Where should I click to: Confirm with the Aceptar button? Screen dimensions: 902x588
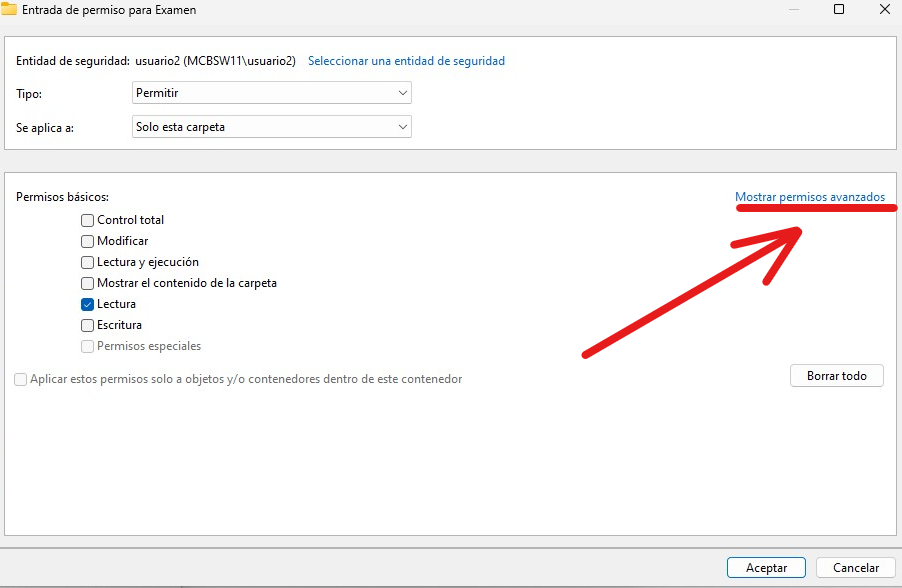click(766, 567)
